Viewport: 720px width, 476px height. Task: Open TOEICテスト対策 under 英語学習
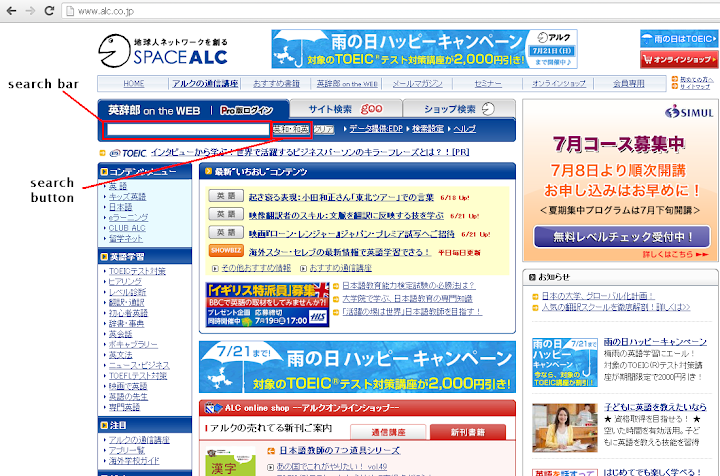[137, 271]
